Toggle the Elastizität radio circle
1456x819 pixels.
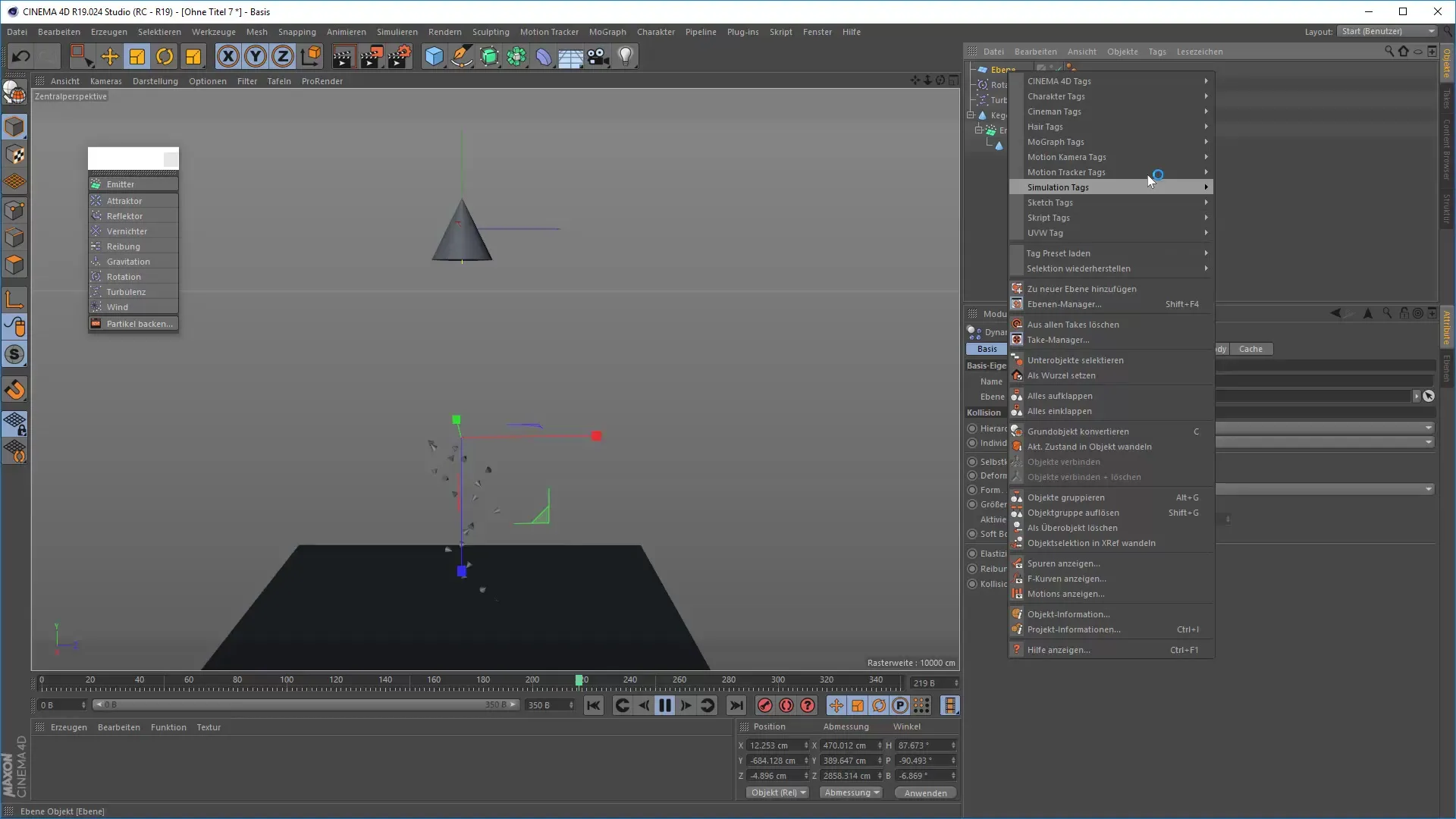coord(972,554)
